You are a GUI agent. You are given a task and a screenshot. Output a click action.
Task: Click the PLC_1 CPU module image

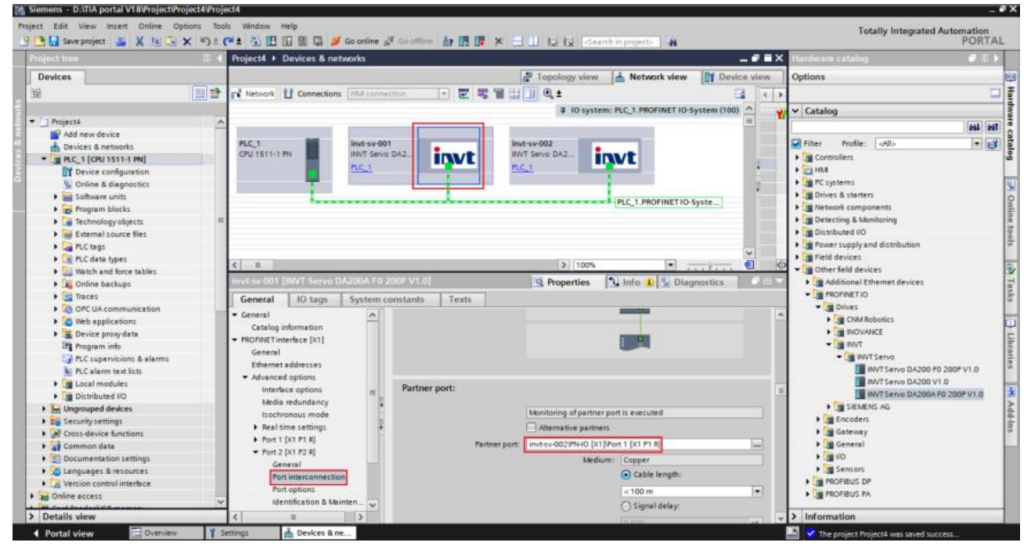313,159
